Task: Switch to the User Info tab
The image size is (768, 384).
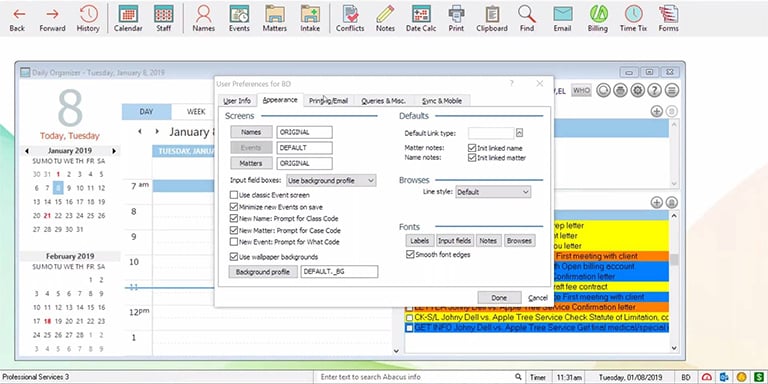Action: [237, 101]
